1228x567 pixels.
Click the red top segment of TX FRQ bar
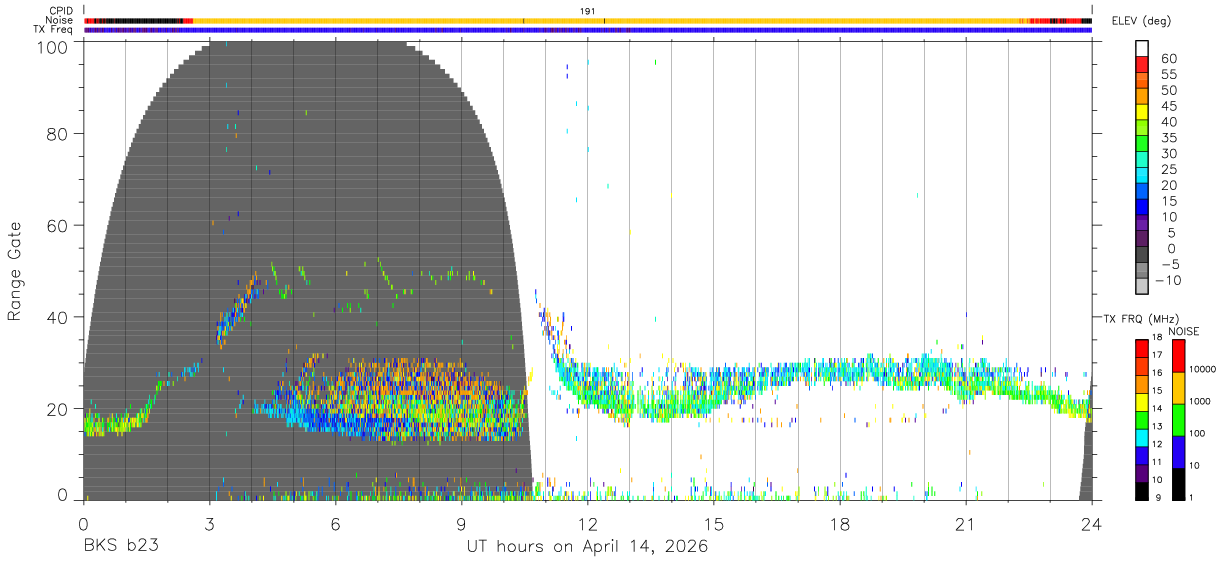(1142, 348)
